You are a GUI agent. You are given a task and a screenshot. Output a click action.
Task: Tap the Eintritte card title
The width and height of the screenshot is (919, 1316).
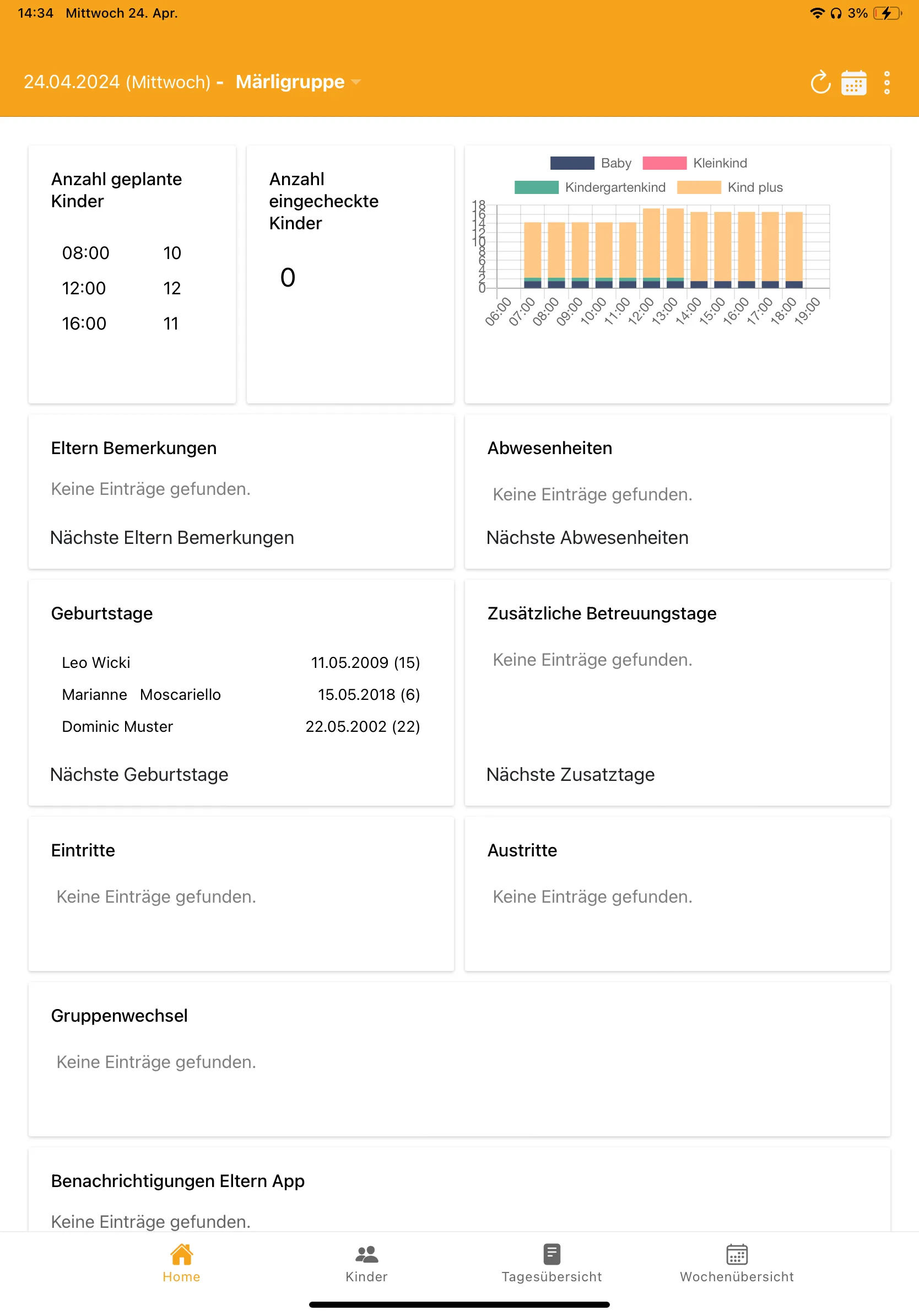(x=83, y=850)
